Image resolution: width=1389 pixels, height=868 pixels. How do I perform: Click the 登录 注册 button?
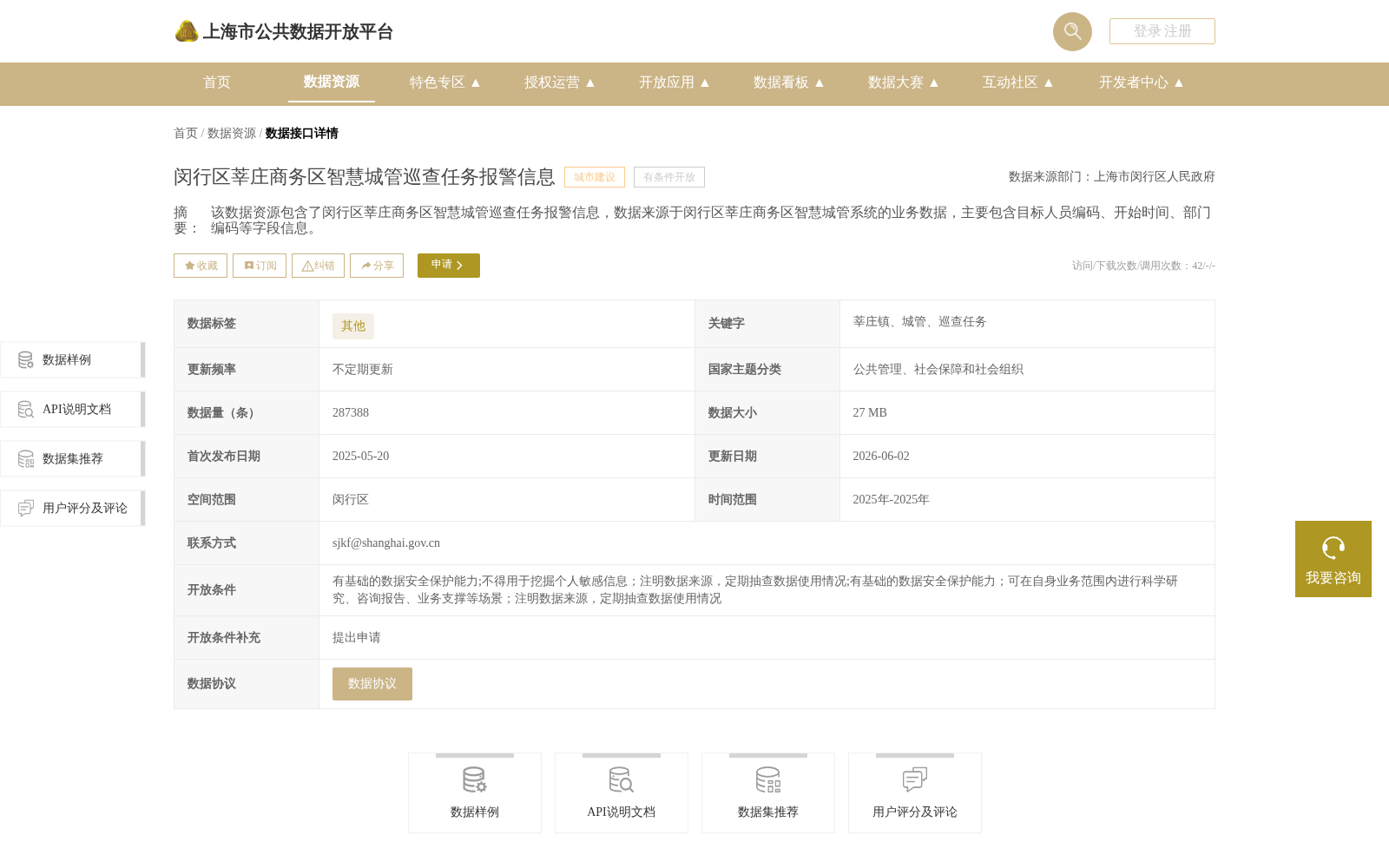tap(1162, 31)
